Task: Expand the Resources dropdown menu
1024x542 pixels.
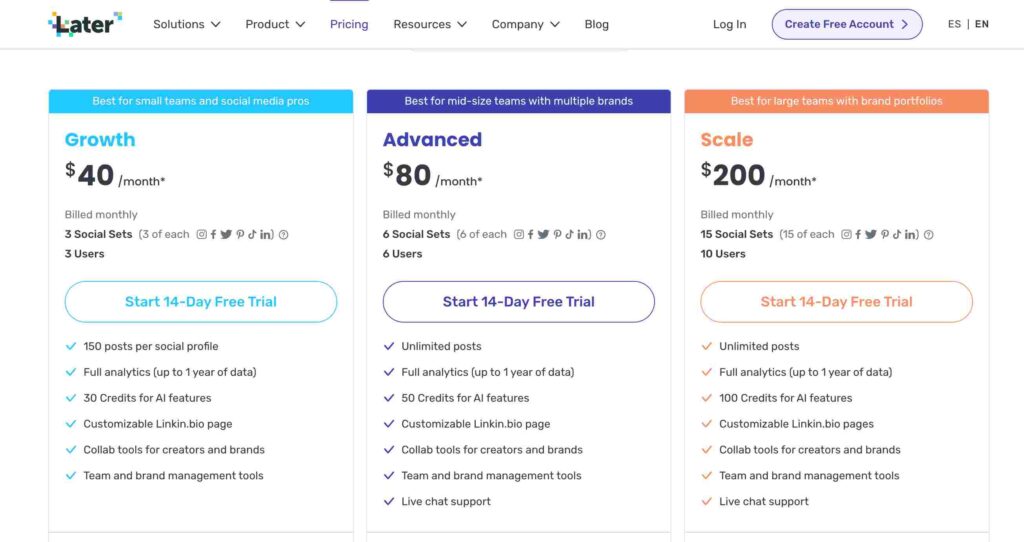Action: (x=430, y=24)
